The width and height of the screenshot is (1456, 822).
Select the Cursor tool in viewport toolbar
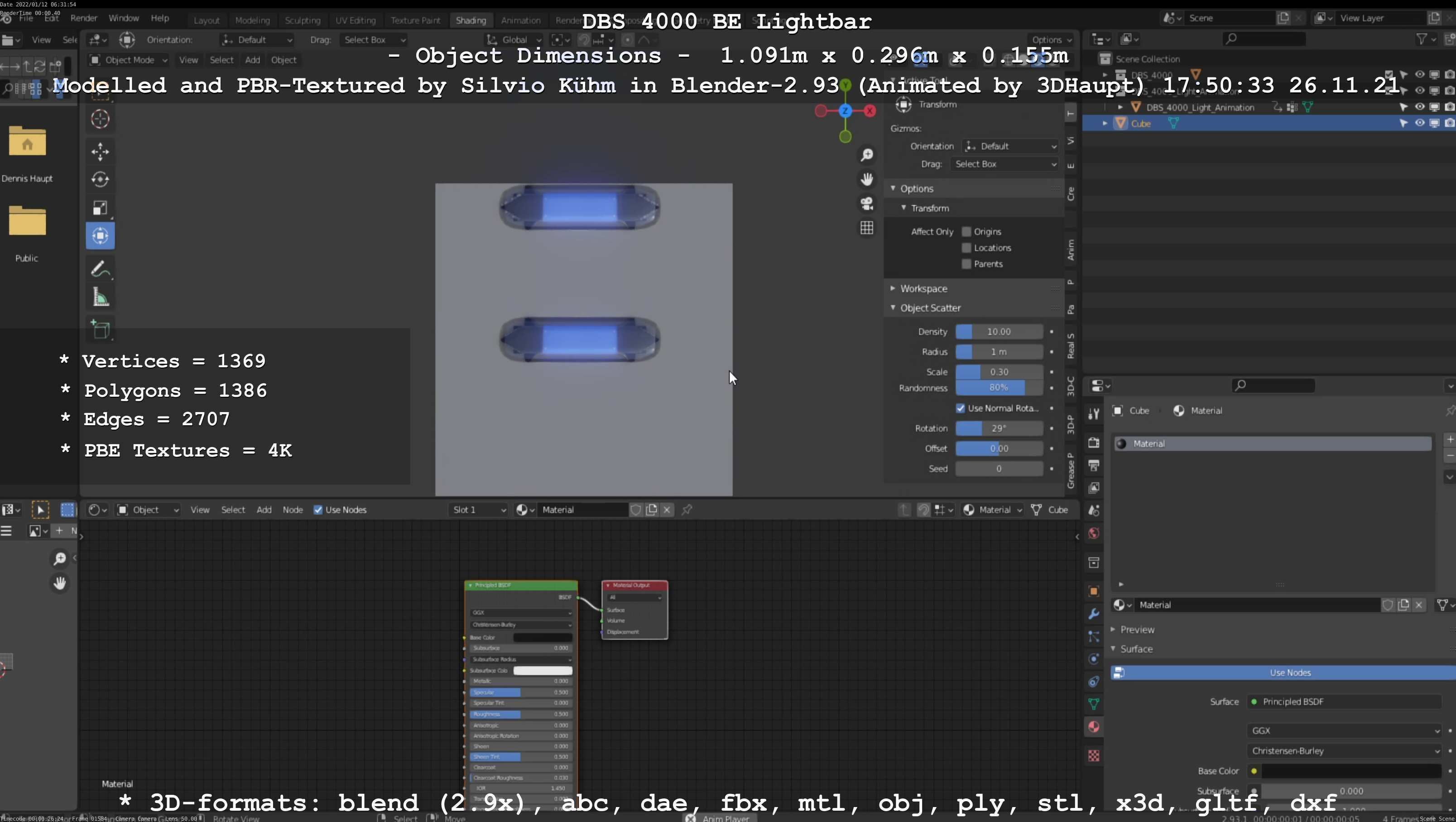tap(100, 119)
